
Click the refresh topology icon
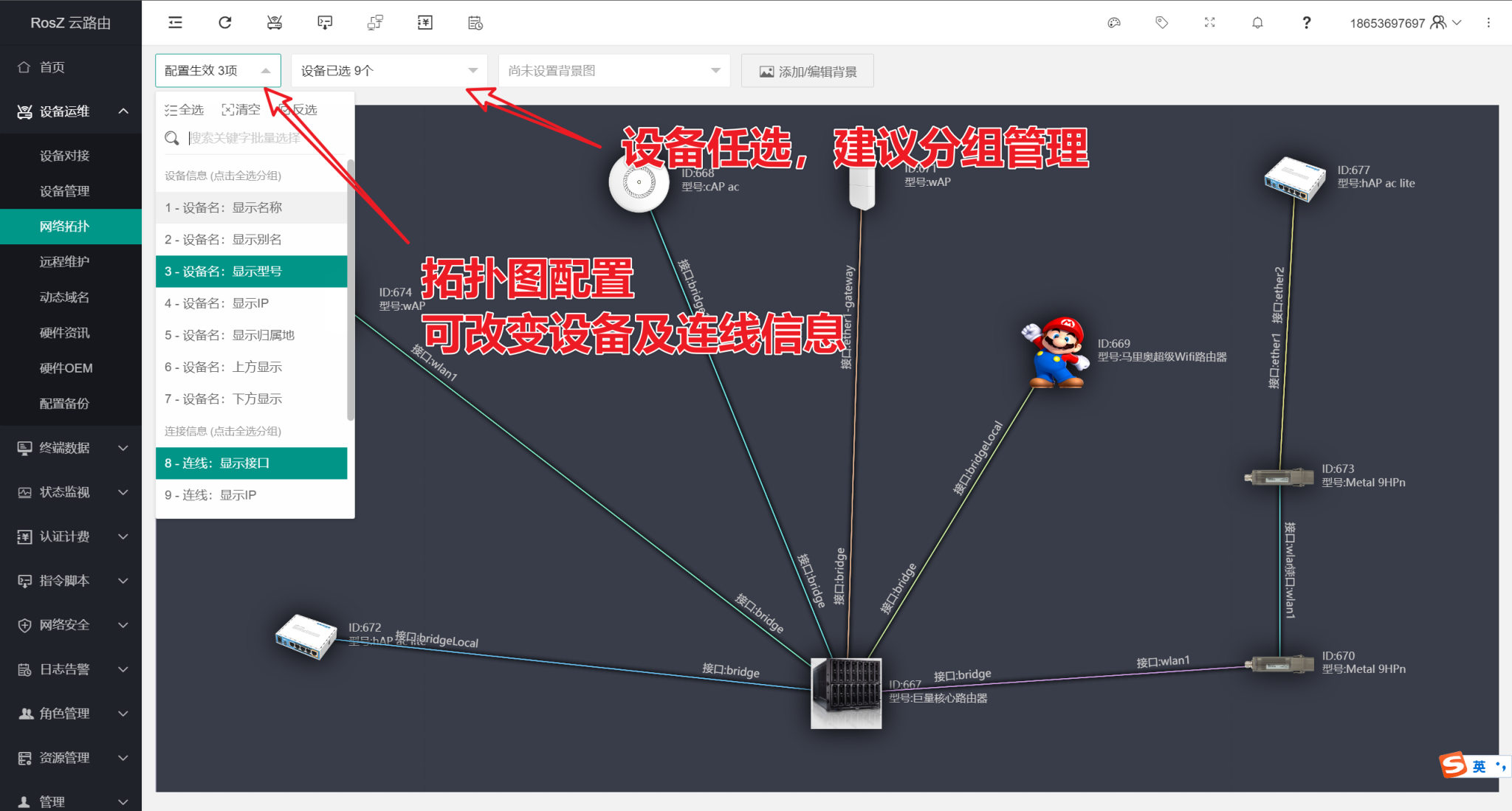pyautogui.click(x=225, y=22)
